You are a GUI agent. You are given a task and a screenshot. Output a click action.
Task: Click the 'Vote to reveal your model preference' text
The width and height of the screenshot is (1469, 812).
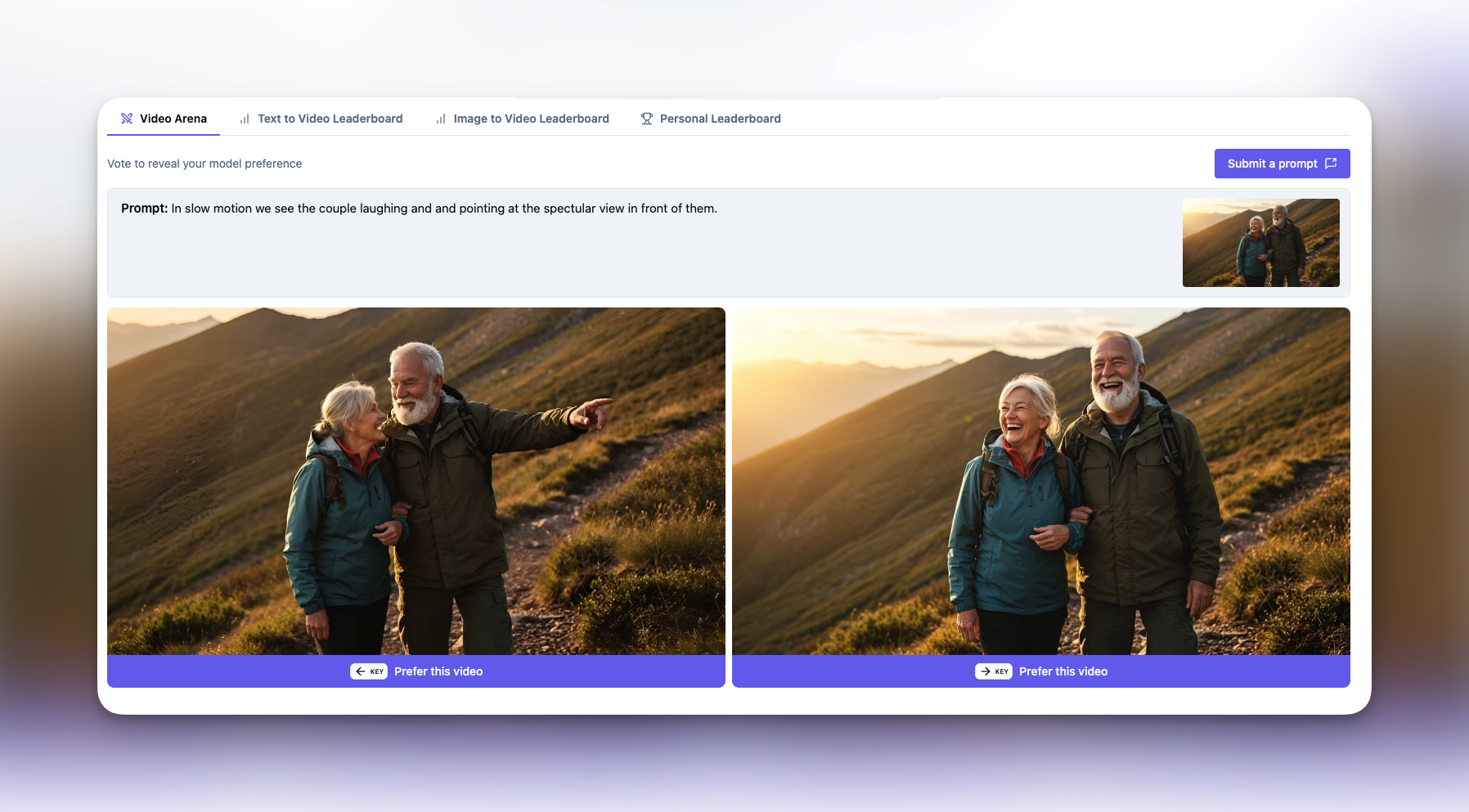[x=204, y=164]
